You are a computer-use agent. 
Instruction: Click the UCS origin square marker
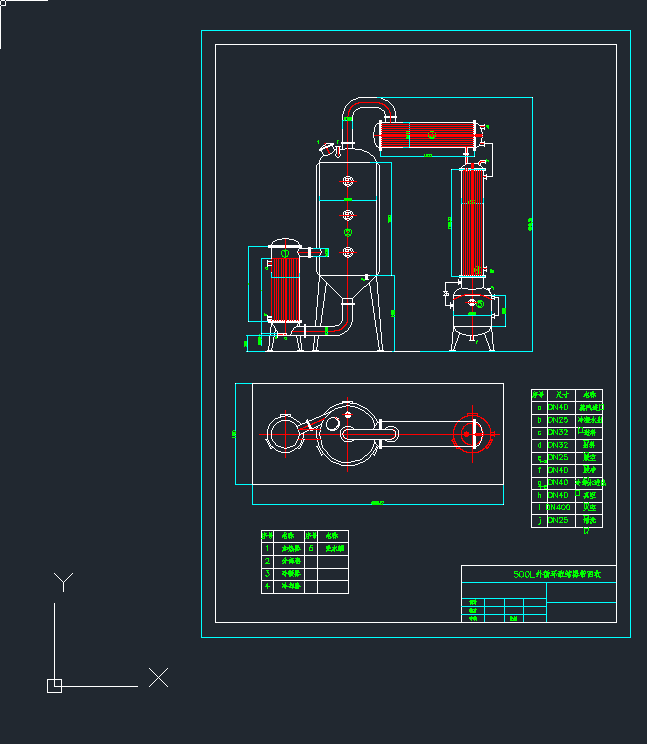54,685
